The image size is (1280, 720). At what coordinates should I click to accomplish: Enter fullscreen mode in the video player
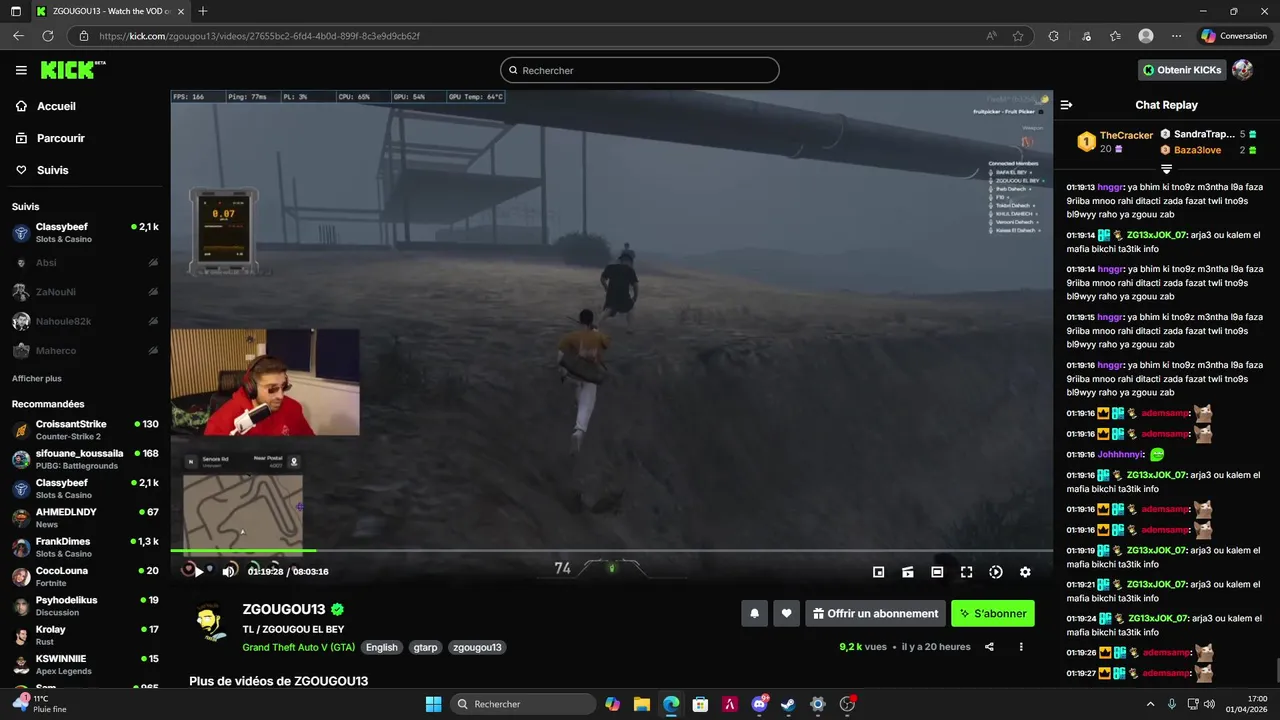966,572
